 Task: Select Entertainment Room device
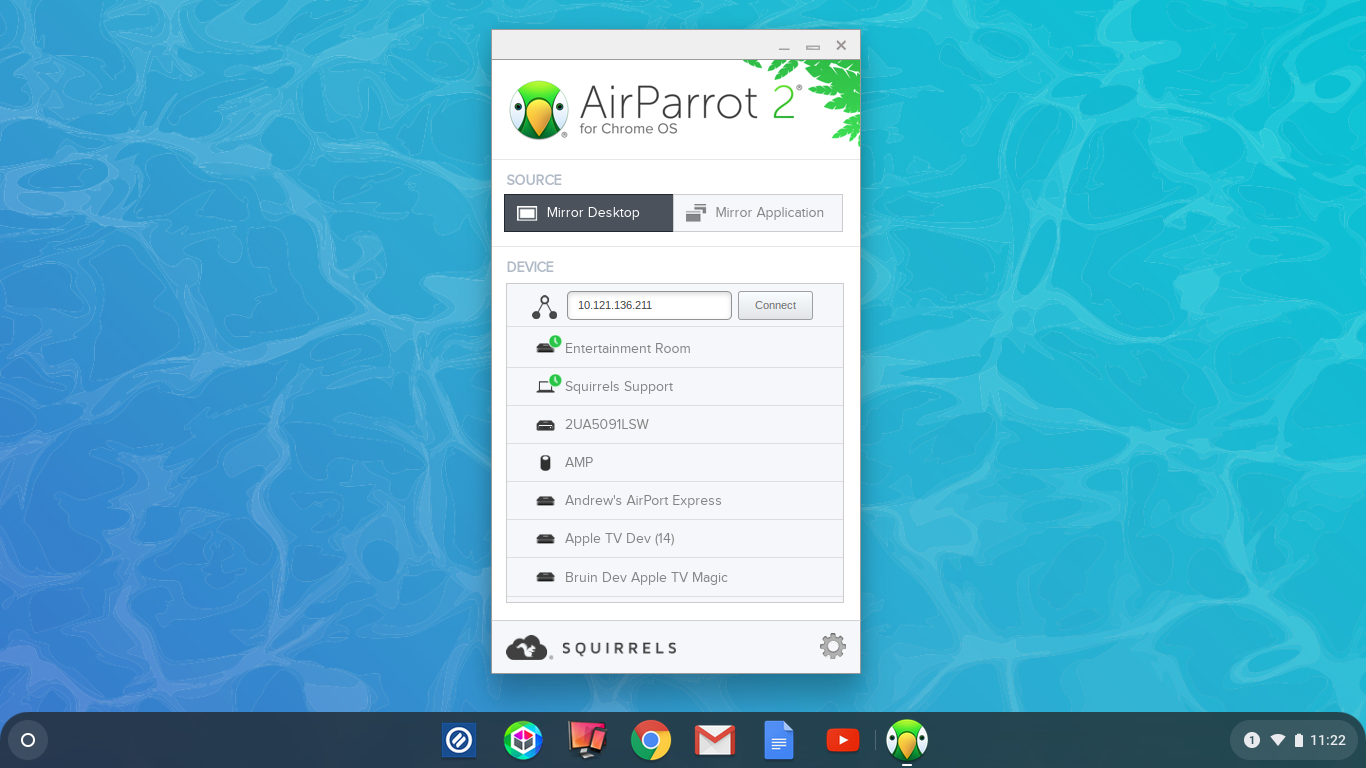pyautogui.click(x=675, y=348)
